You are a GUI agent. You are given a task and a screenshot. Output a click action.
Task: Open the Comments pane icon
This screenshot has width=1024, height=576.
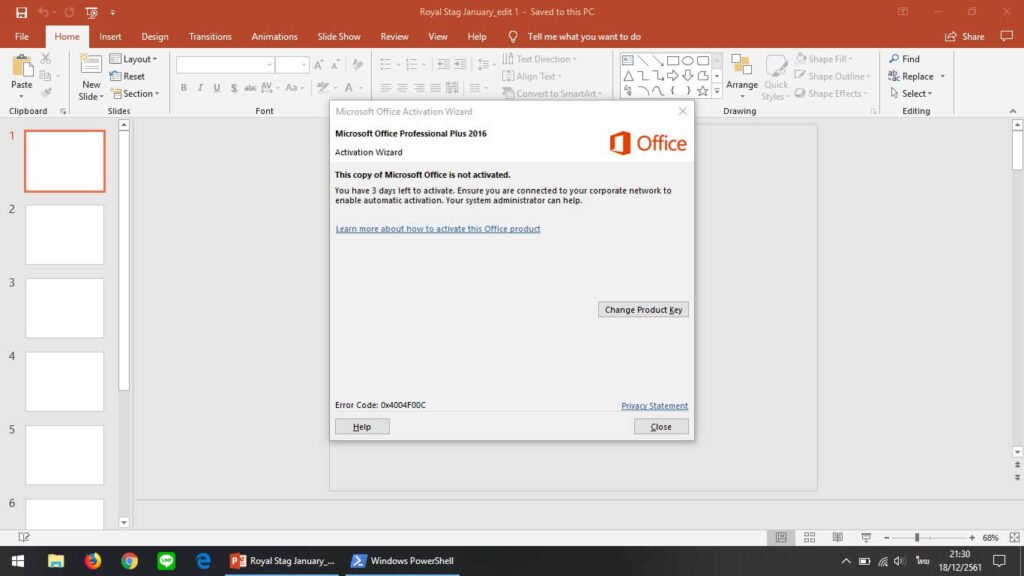[x=1006, y=37]
